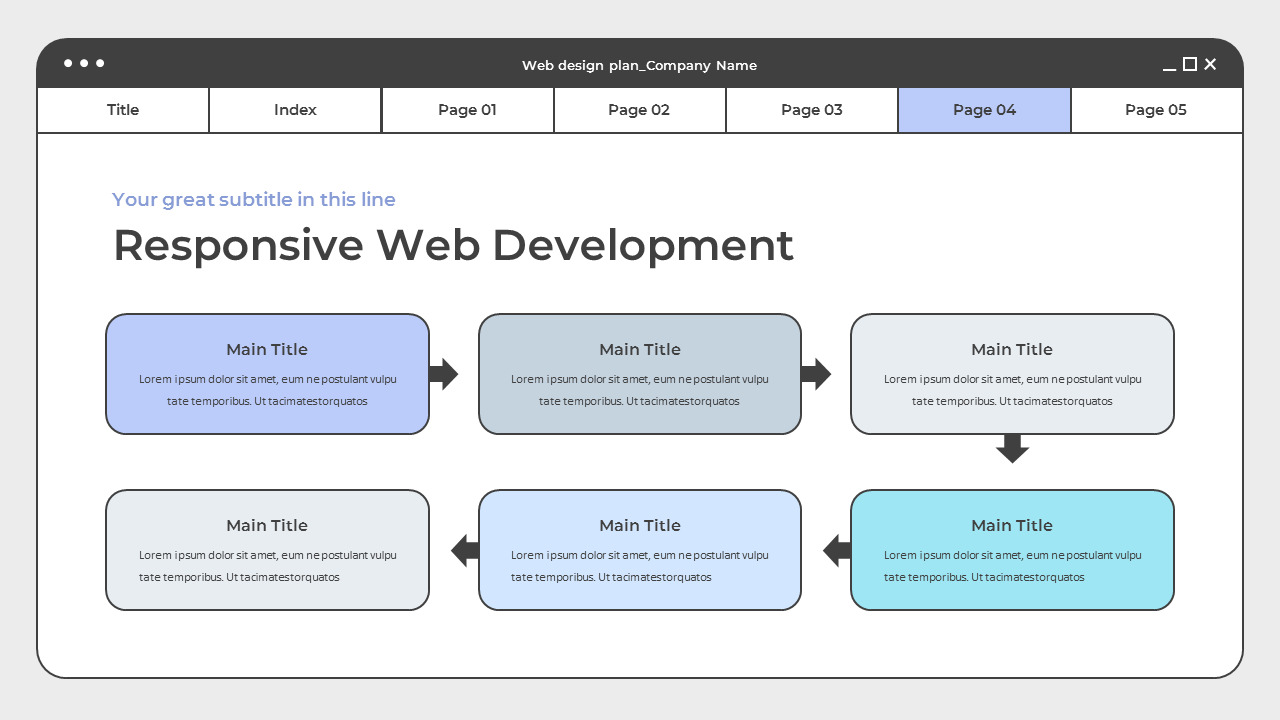Click the third traffic-light dot
Screen dimensions: 1280x720
coord(102,63)
